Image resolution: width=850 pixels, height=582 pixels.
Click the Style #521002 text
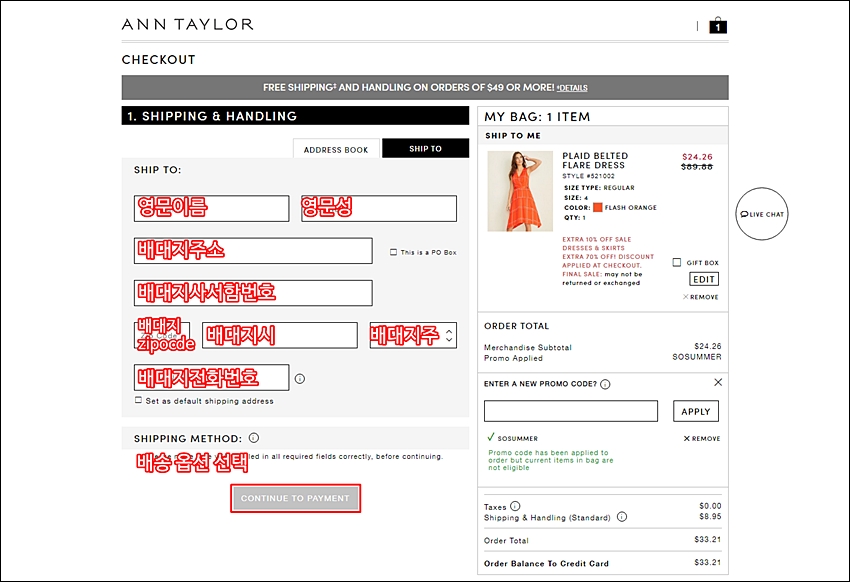(588, 176)
